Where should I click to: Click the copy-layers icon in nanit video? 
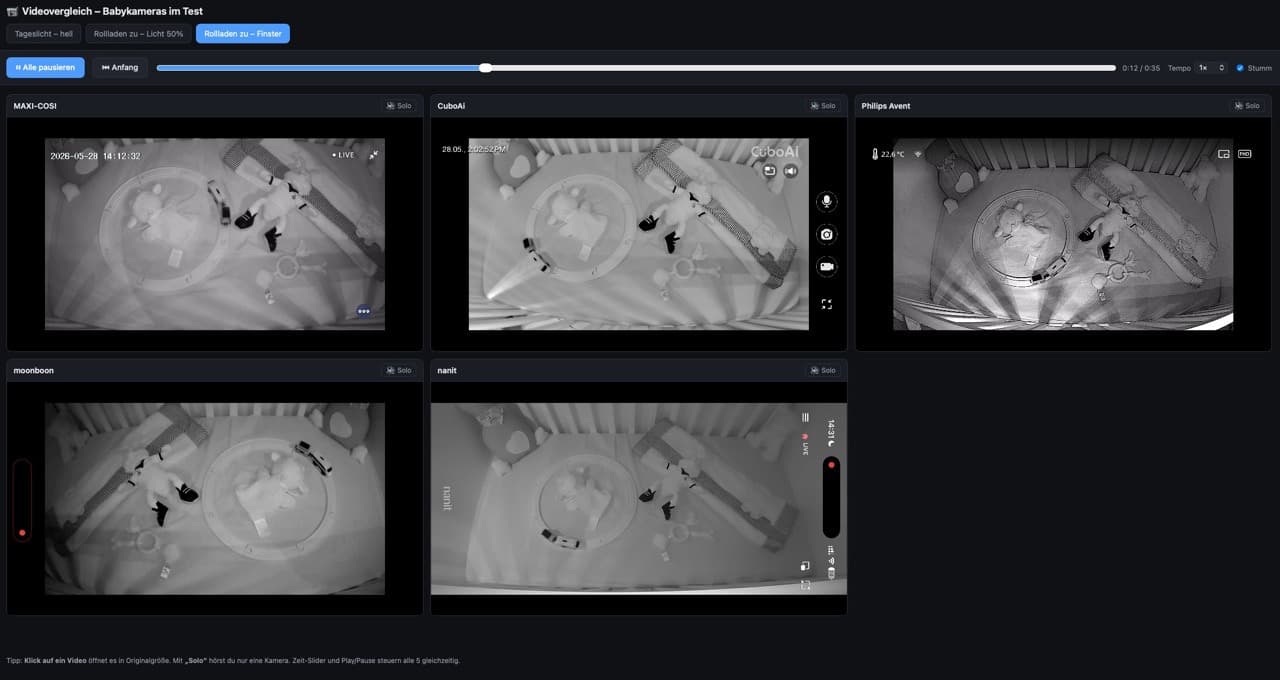click(805, 566)
